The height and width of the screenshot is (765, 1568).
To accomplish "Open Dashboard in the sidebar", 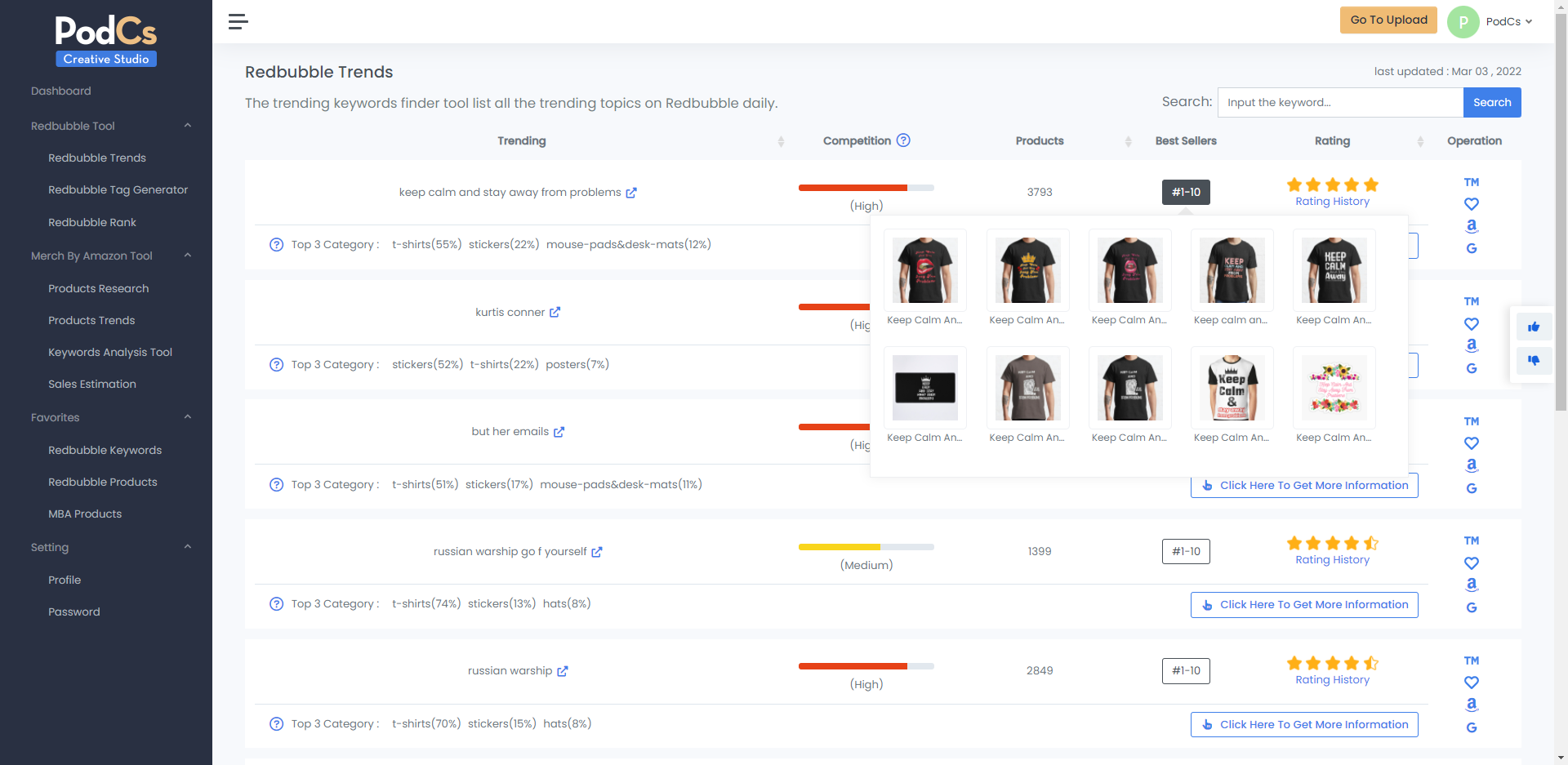I will click(61, 91).
